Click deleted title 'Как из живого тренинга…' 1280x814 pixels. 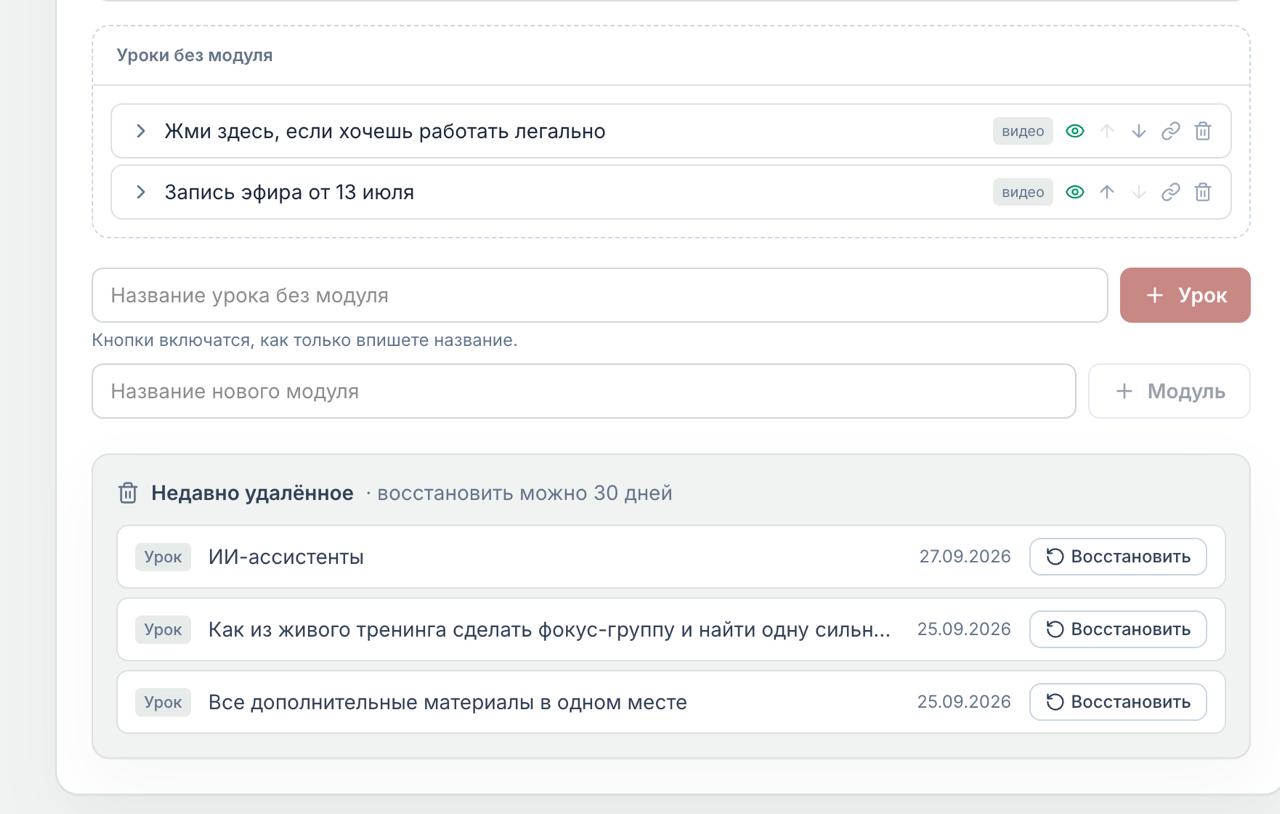point(549,629)
